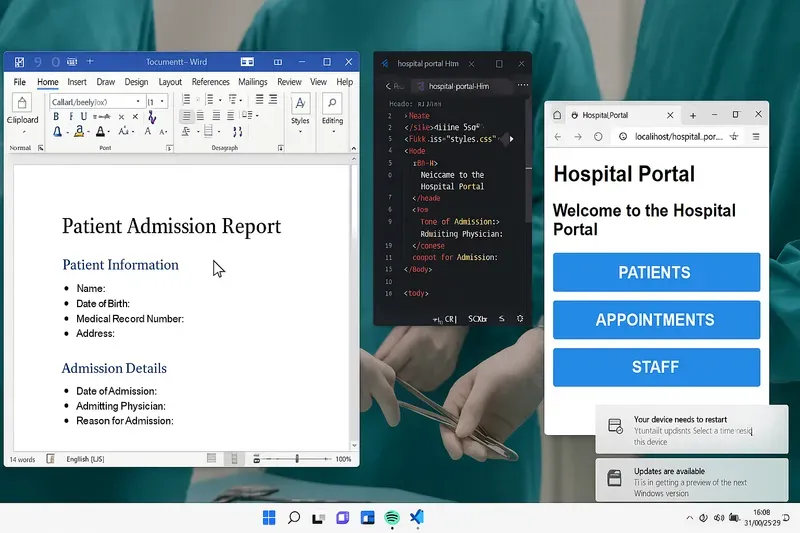Click the APPOINTMENTS button in Hospital Portal

[x=656, y=320]
